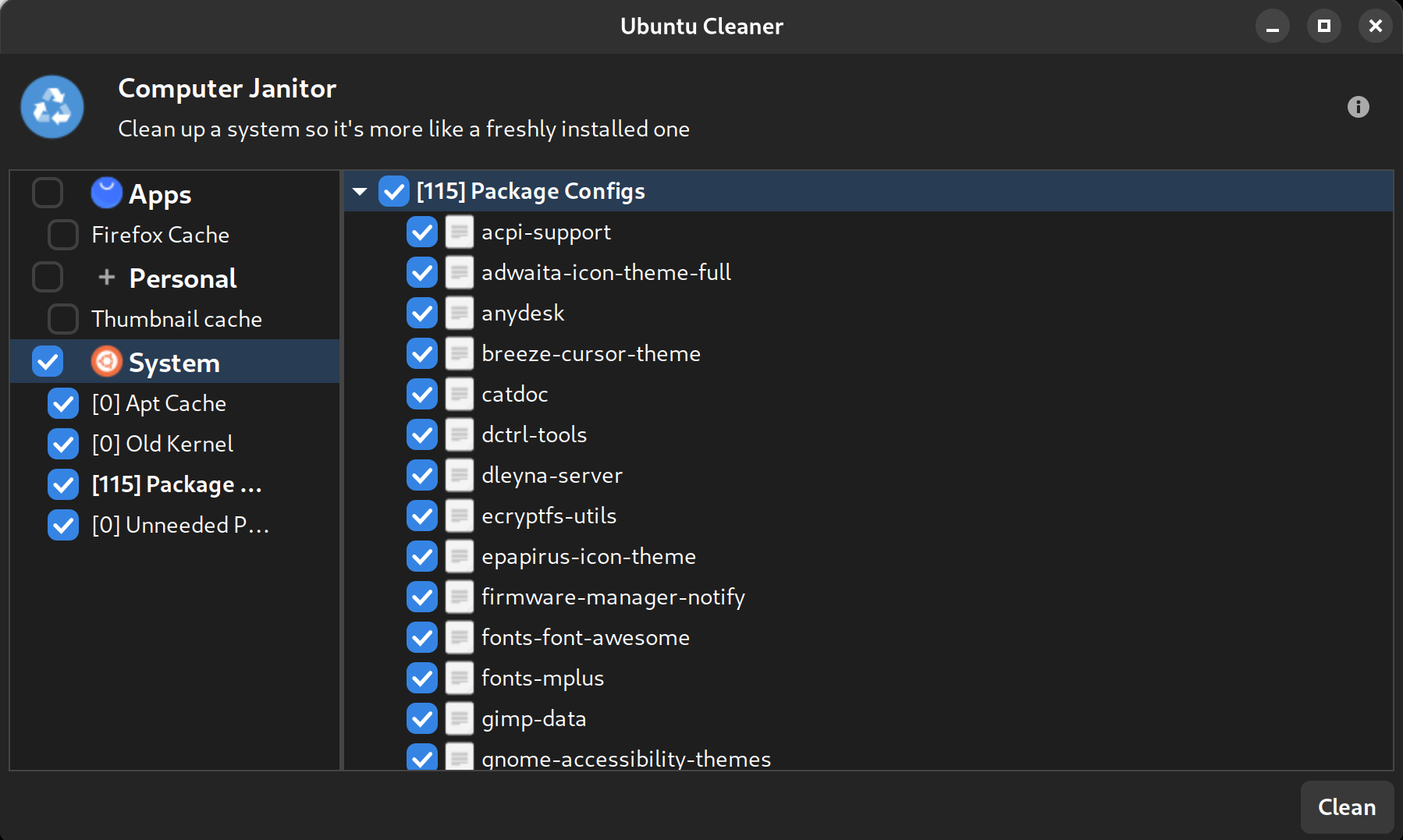Uncheck the acpi-support package checkbox
This screenshot has width=1403, height=840.
[x=422, y=232]
